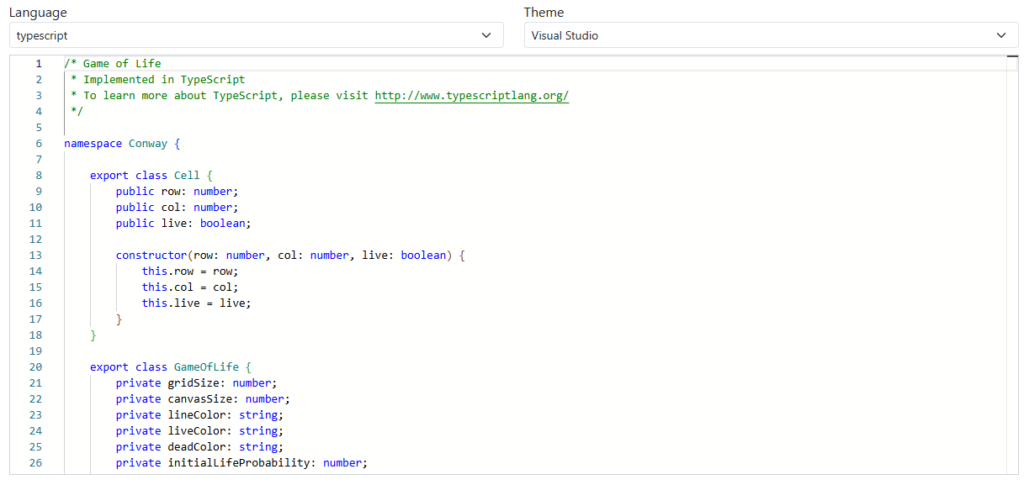
Task: Click the deadColor property declaration
Action: (x=199, y=447)
